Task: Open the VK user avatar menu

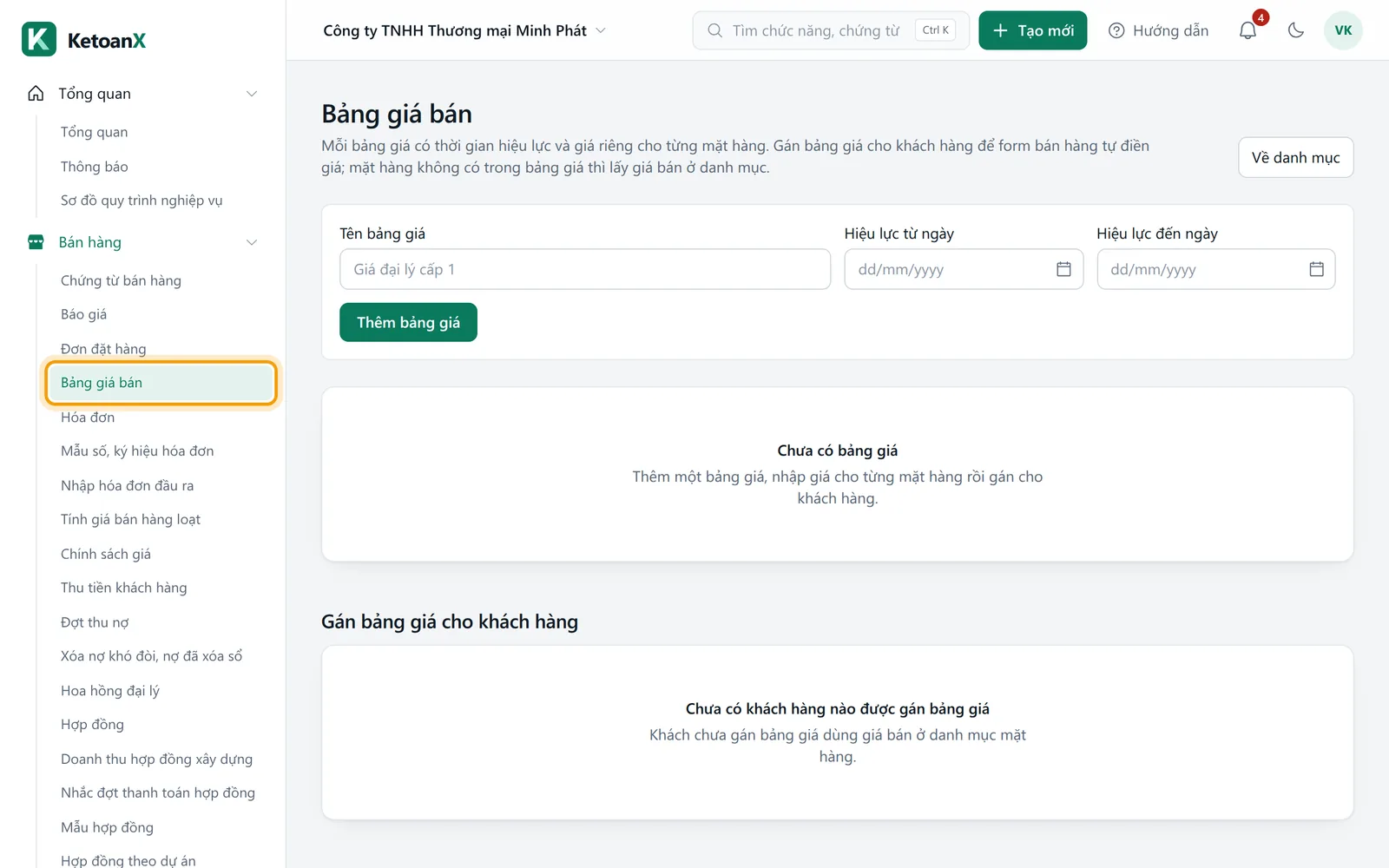Action: (1343, 30)
